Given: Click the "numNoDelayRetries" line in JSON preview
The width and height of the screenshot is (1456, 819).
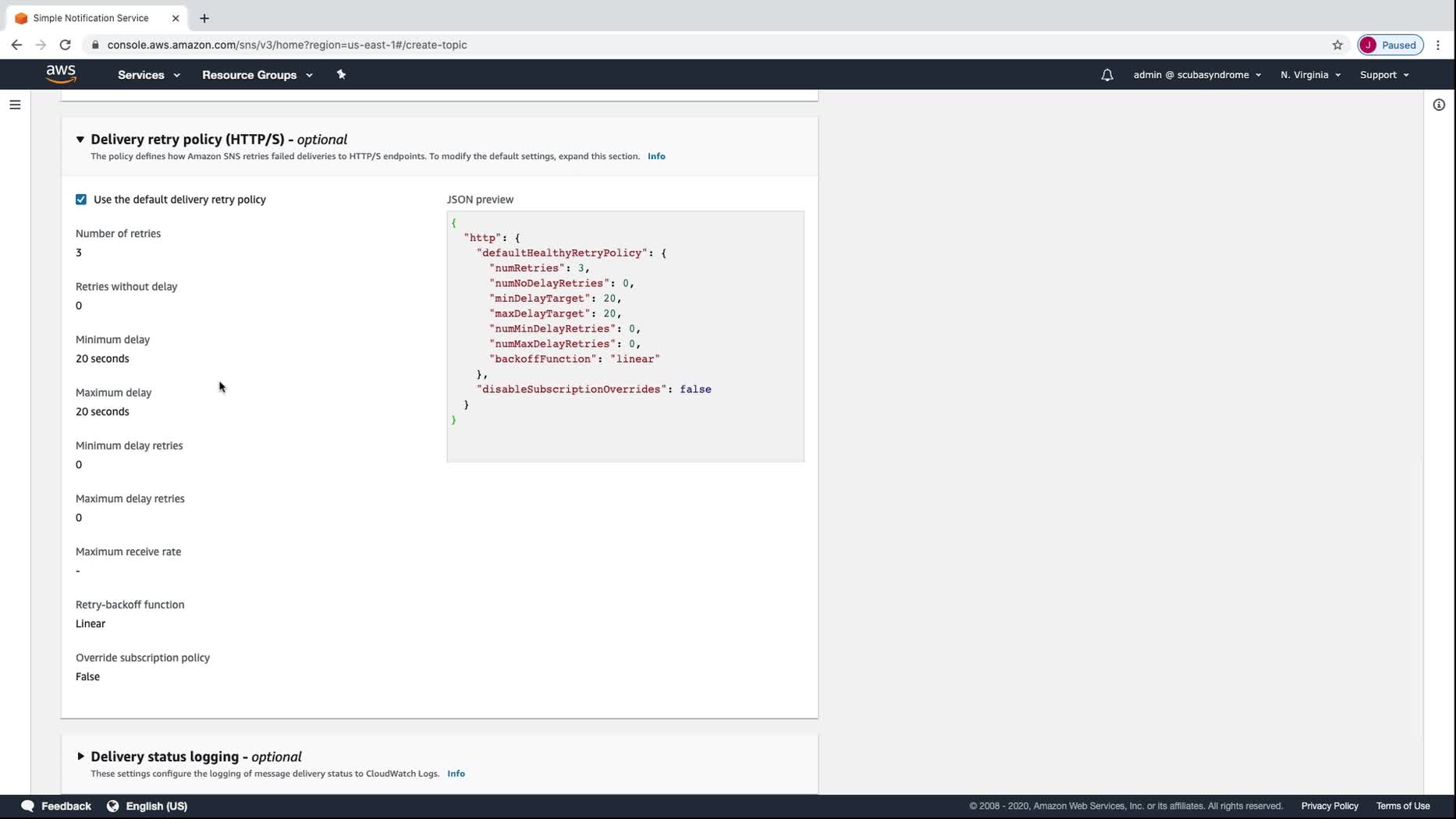Looking at the screenshot, I should pos(561,284).
